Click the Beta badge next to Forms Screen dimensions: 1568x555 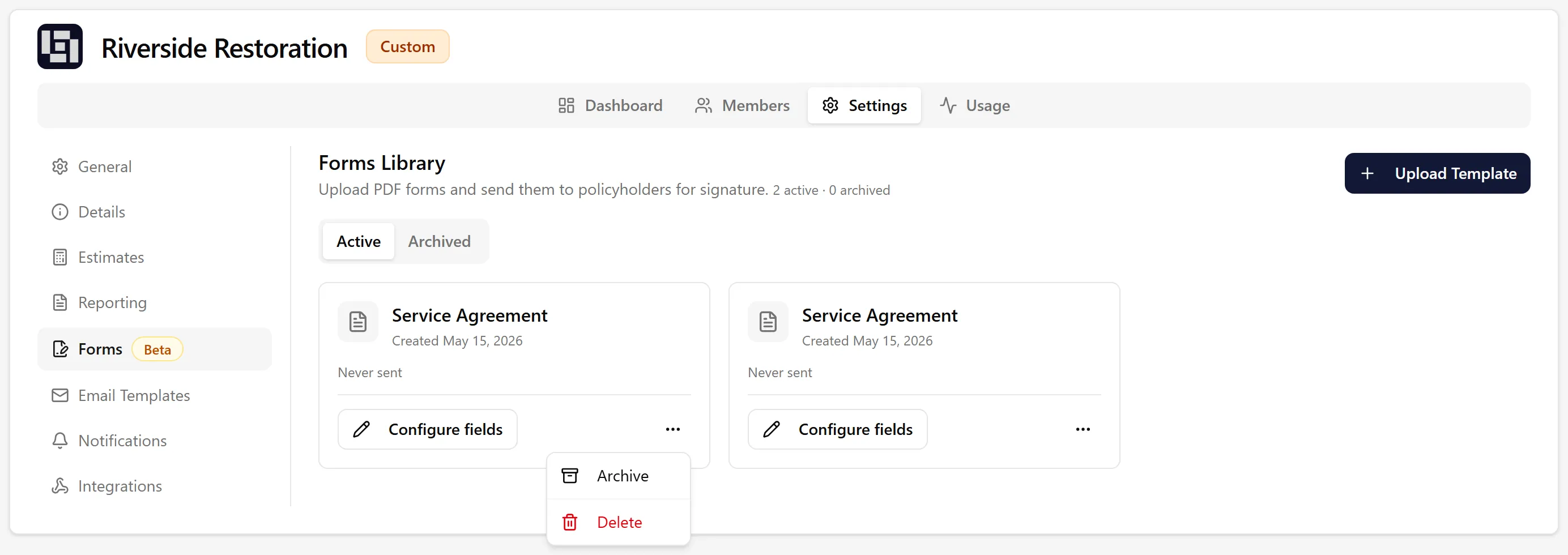tap(157, 350)
